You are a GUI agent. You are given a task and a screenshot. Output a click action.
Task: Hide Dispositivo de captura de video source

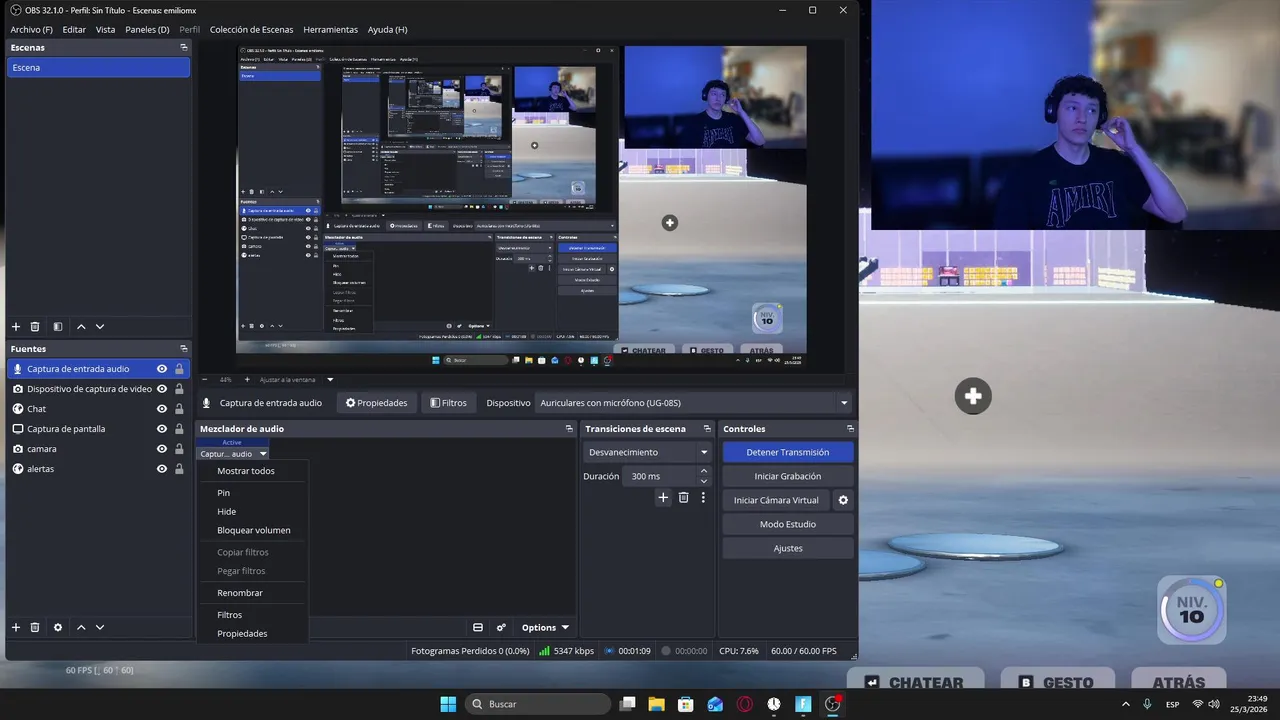(x=162, y=389)
